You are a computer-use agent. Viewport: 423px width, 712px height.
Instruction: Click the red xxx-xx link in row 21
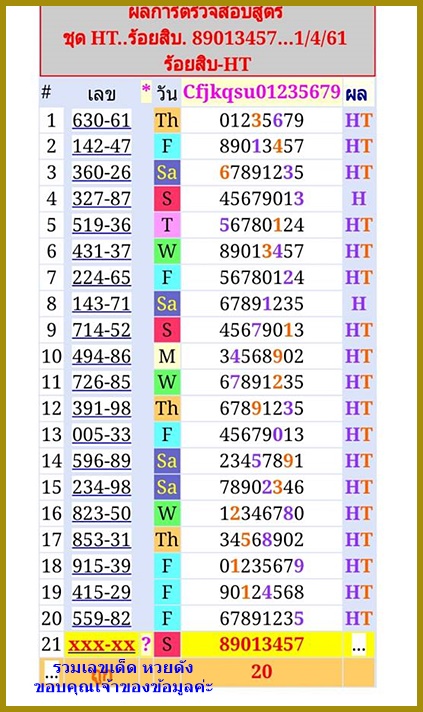click(x=102, y=645)
